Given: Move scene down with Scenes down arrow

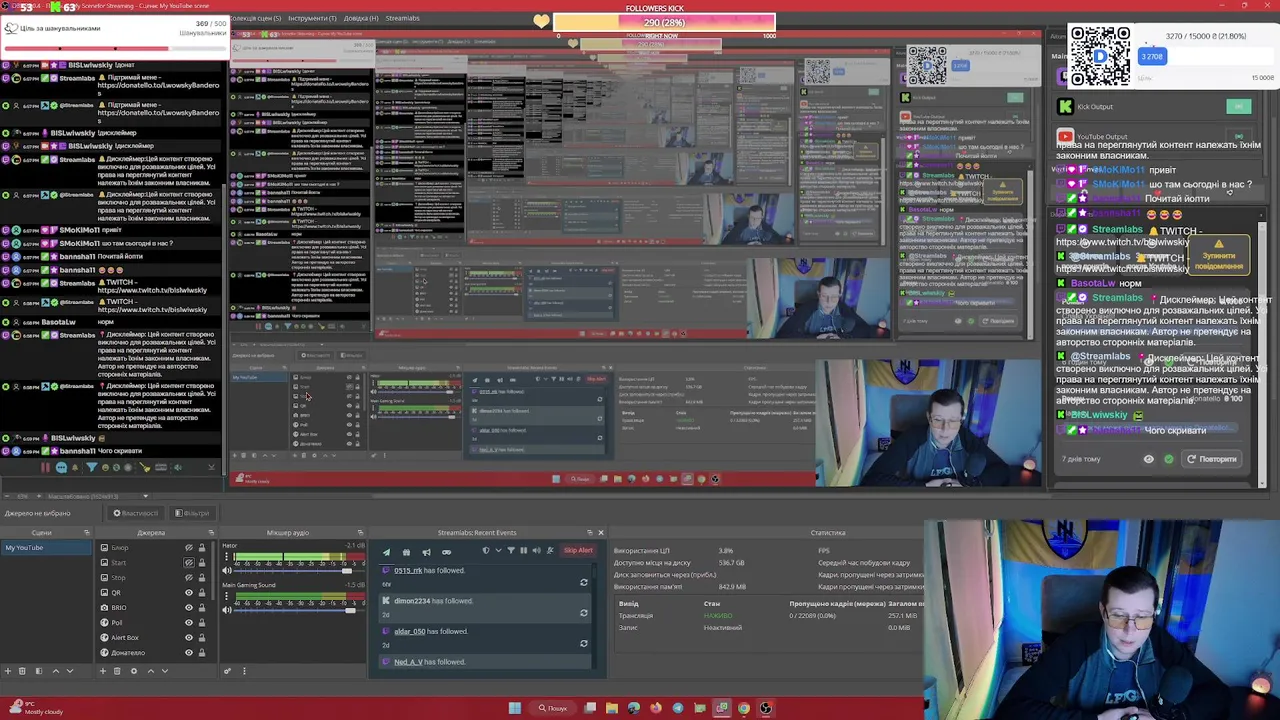Looking at the screenshot, I should pyautogui.click(x=70, y=671).
